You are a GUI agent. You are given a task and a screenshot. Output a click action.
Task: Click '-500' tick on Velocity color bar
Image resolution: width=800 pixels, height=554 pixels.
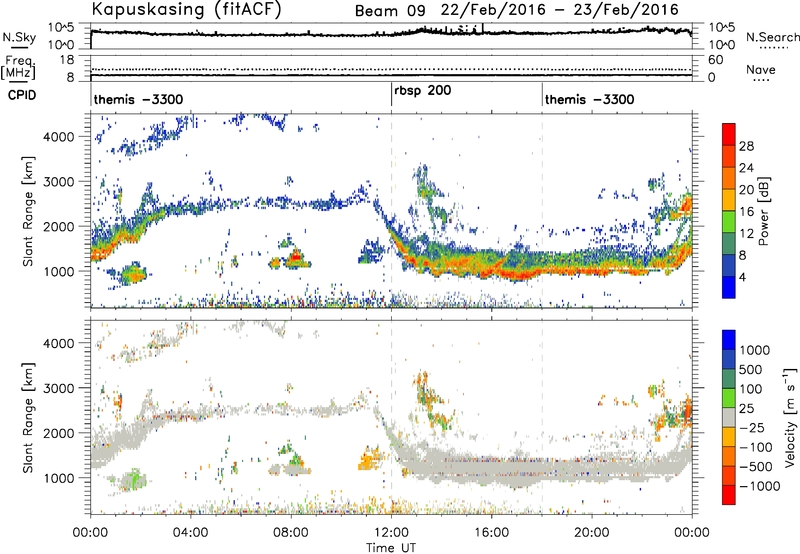click(x=756, y=466)
